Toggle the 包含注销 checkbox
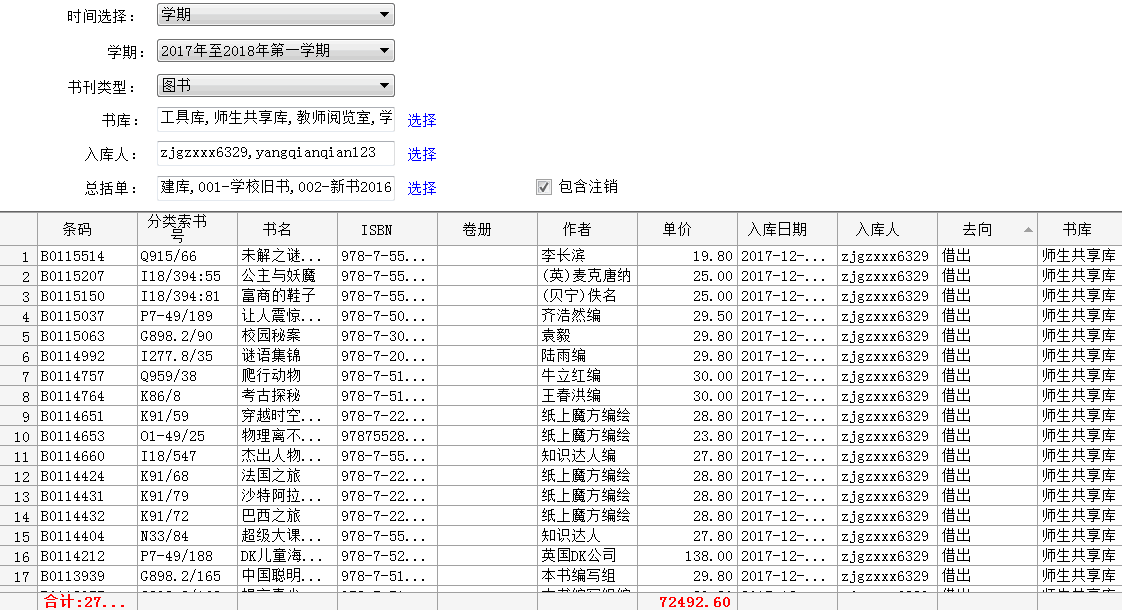1122x610 pixels. pyautogui.click(x=544, y=187)
